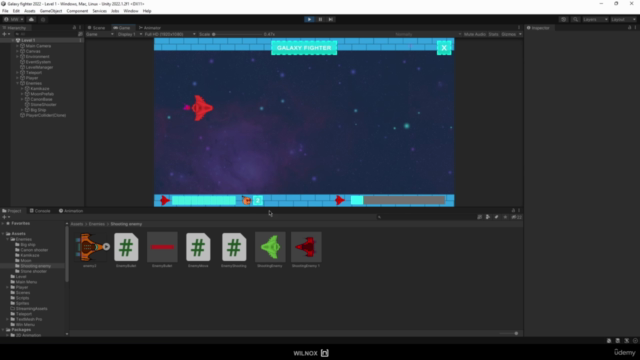Open the Game view kebab menu

tap(519, 27)
